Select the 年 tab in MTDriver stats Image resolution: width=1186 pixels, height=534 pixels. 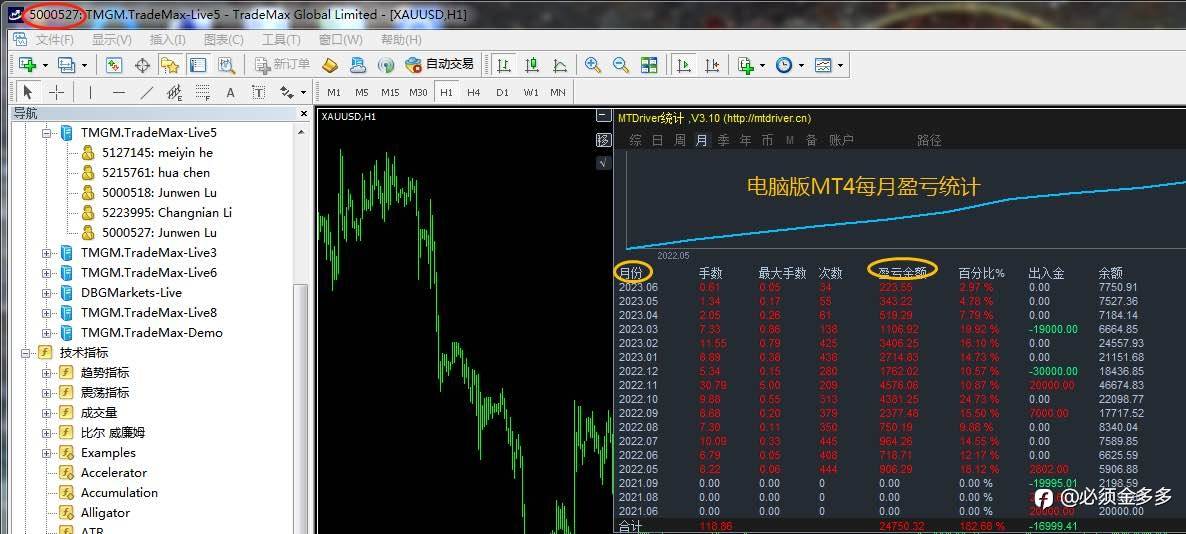745,140
